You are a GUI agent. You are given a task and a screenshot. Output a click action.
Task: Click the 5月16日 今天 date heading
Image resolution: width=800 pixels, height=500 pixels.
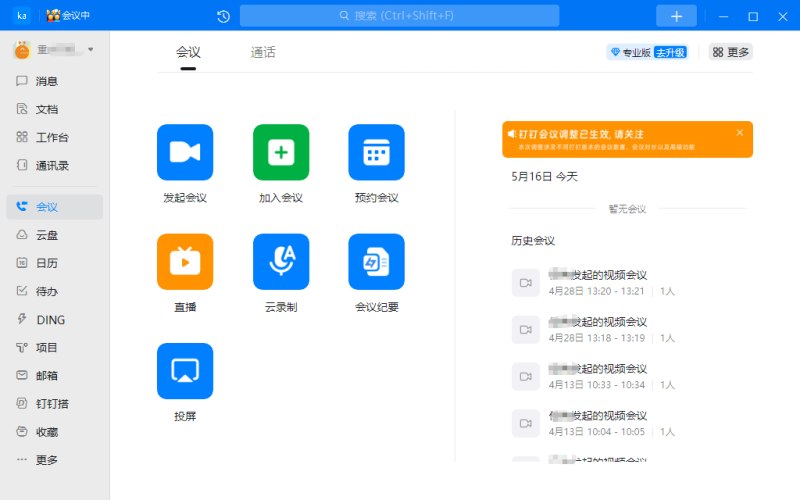[x=544, y=177]
